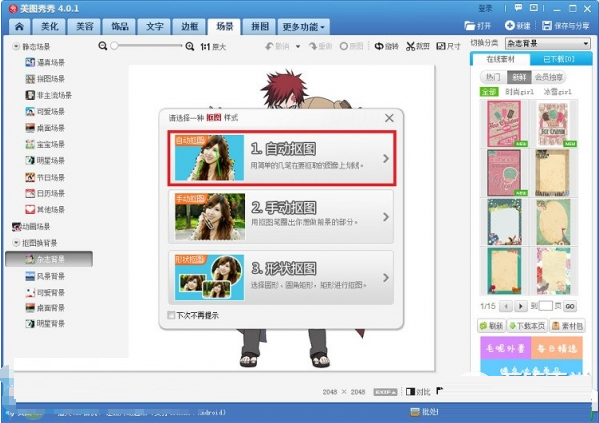Select the 会员独享 filter toggle

[549, 77]
